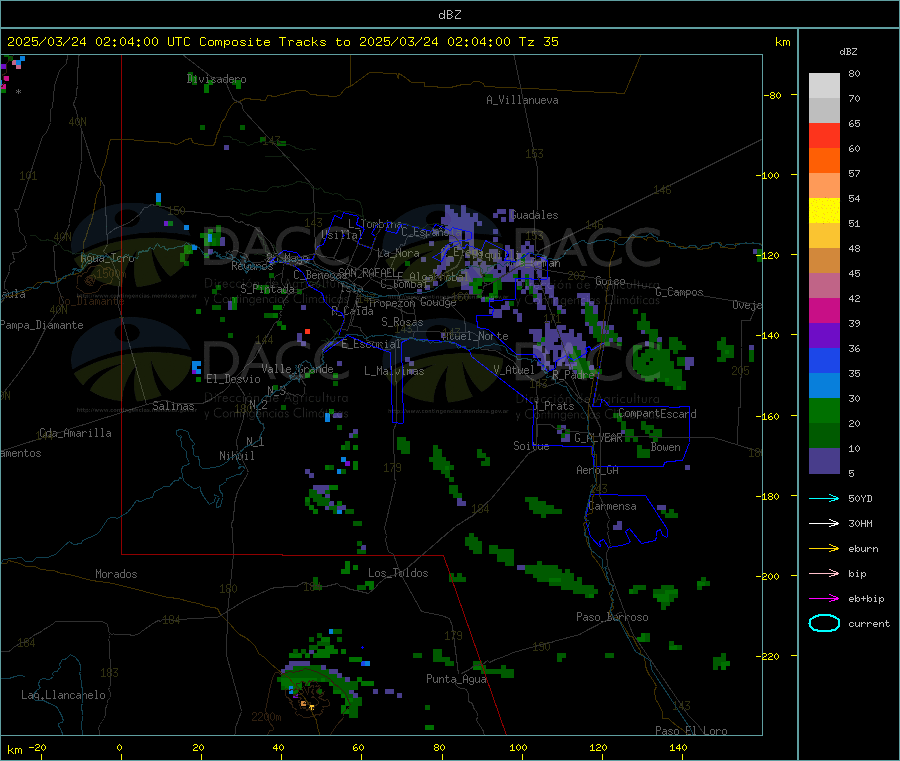This screenshot has height=761, width=900.
Task: Click the 42 dBZ rose legend swatch
Action: pyautogui.click(x=824, y=285)
